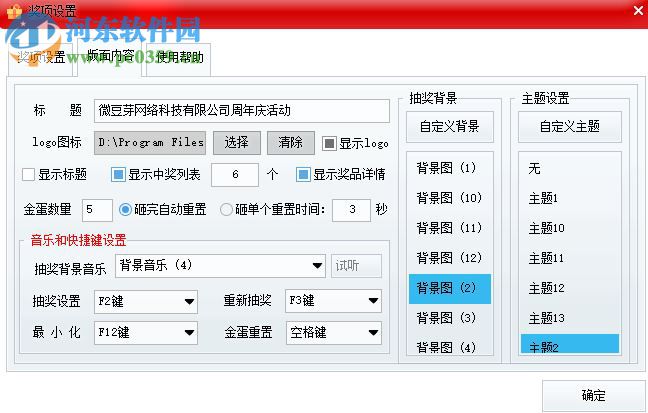648x413 pixels.
Task: Toggle the 显示logo checkbox
Action: 329,143
